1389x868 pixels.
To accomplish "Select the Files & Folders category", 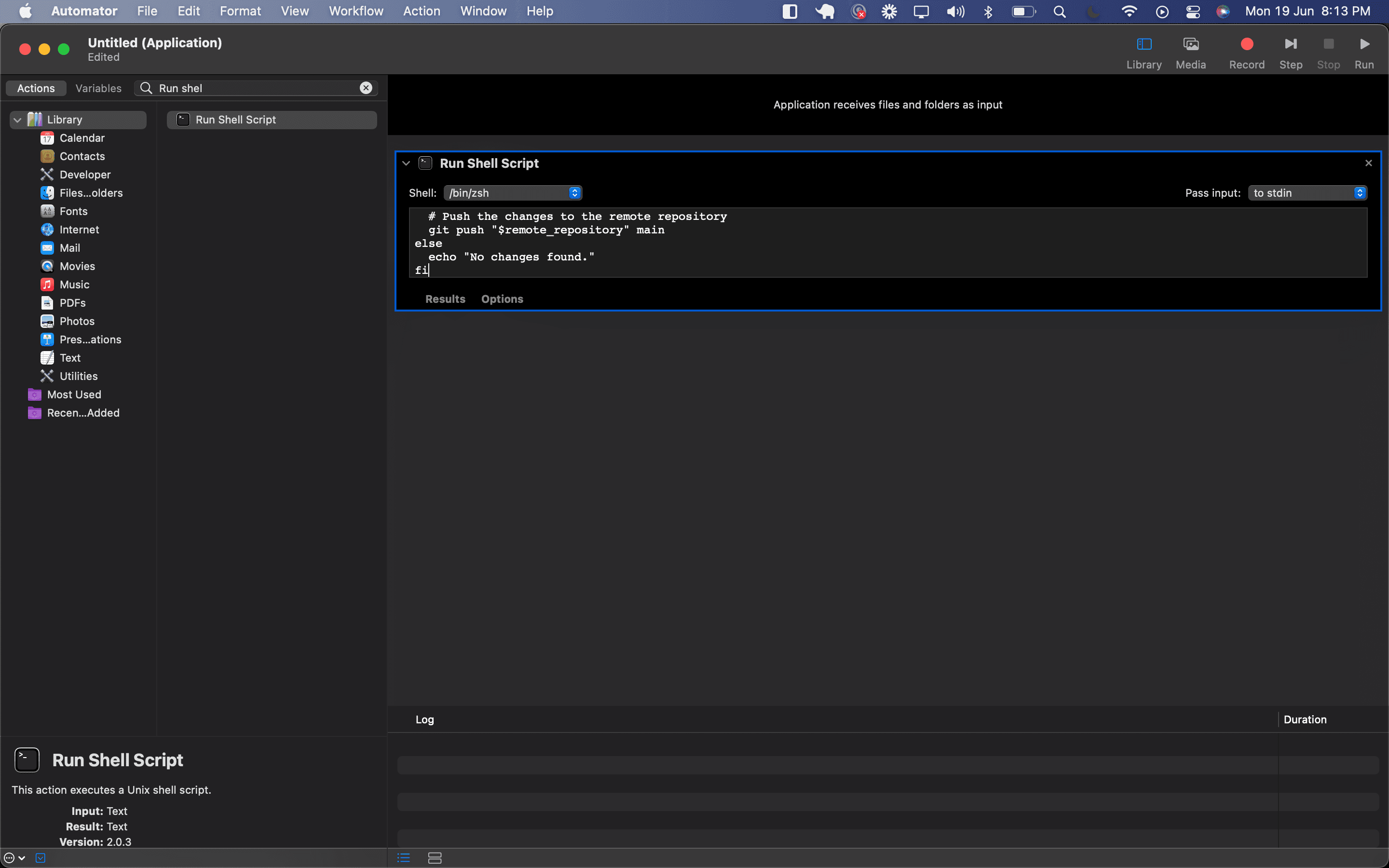I will (82, 193).
